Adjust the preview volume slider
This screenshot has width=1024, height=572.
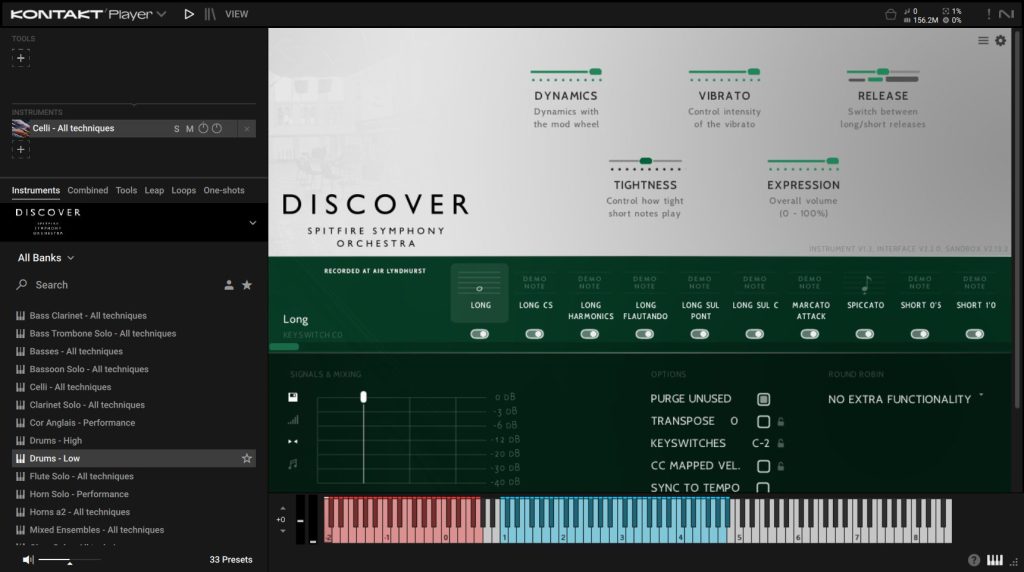[x=69, y=560]
